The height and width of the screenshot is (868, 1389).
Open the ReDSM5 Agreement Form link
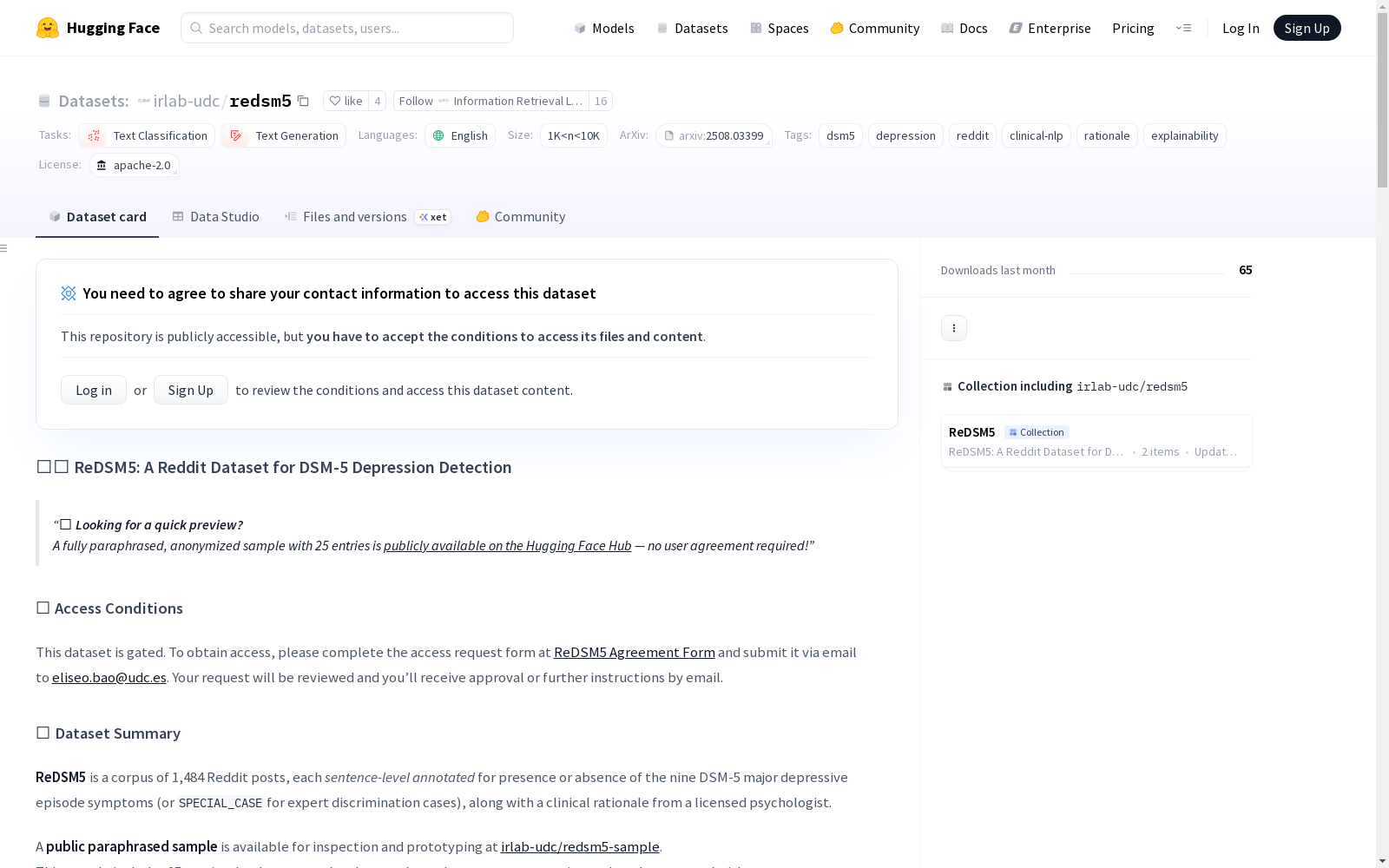coord(635,652)
